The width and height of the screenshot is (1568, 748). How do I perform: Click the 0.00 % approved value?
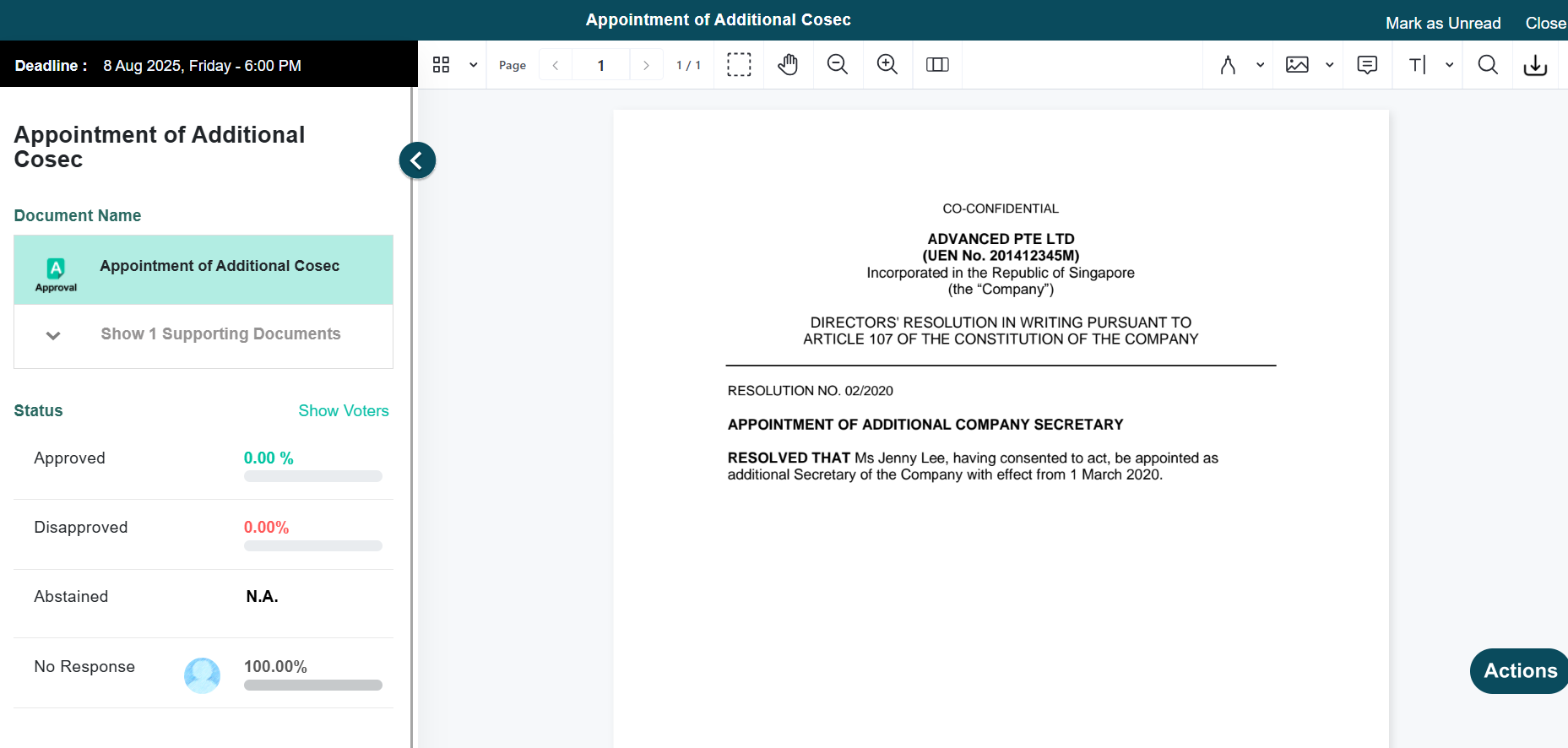(x=269, y=458)
